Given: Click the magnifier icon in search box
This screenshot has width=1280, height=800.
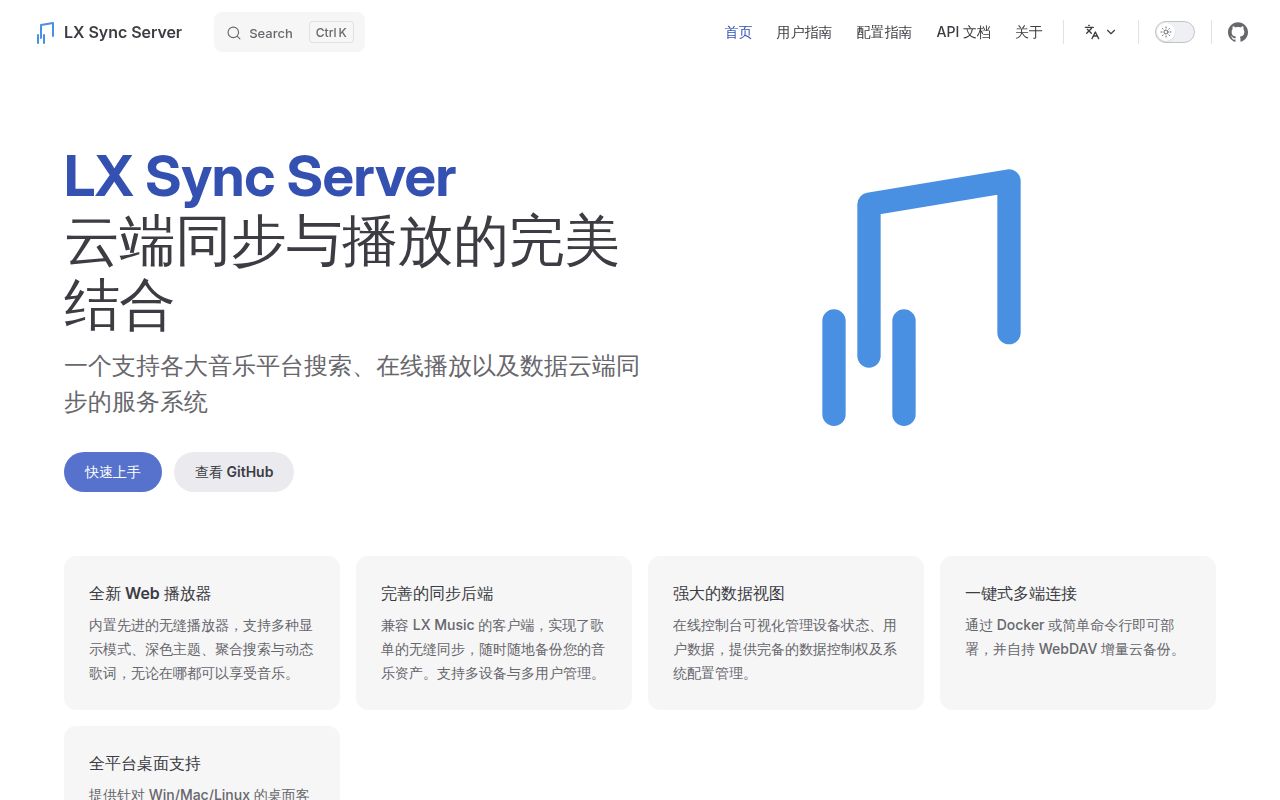Looking at the screenshot, I should [x=234, y=33].
